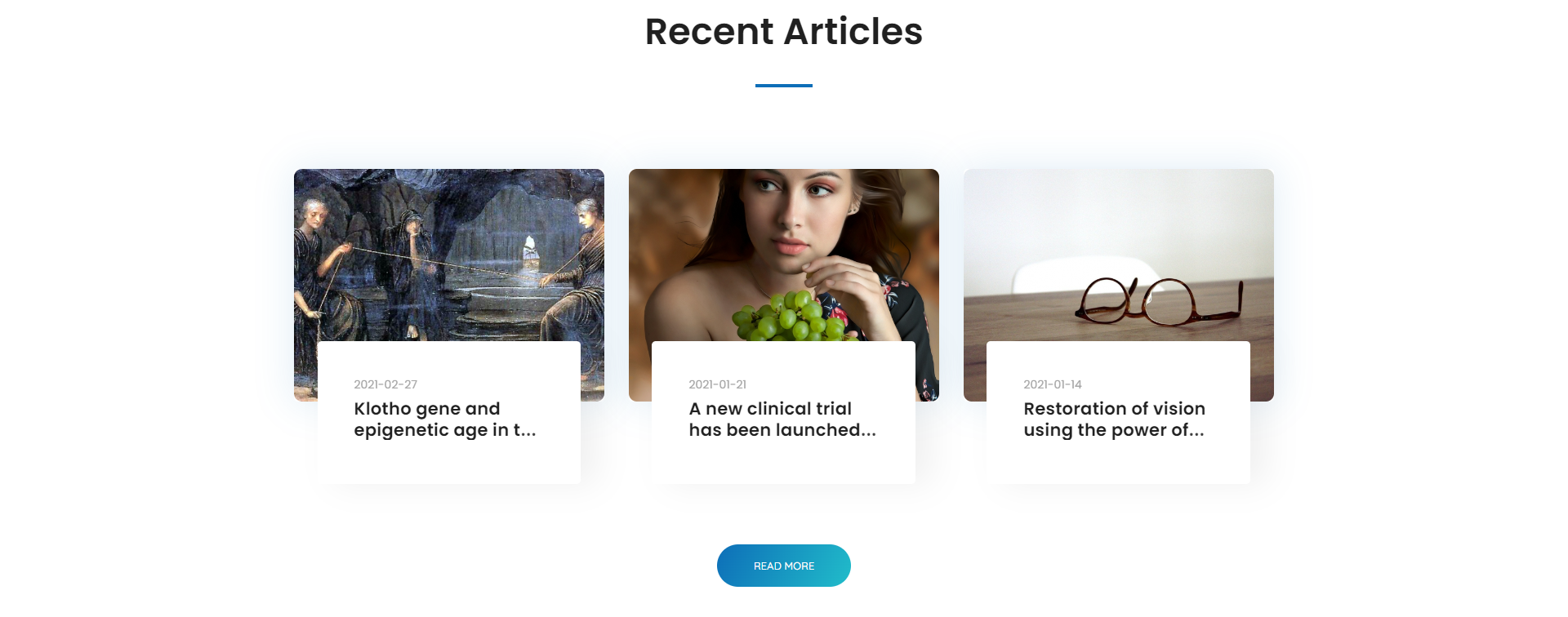Image resolution: width=1568 pixels, height=617 pixels.
Task: Click the thumbnail of the woman with green grapes
Action: pyautogui.click(x=784, y=255)
